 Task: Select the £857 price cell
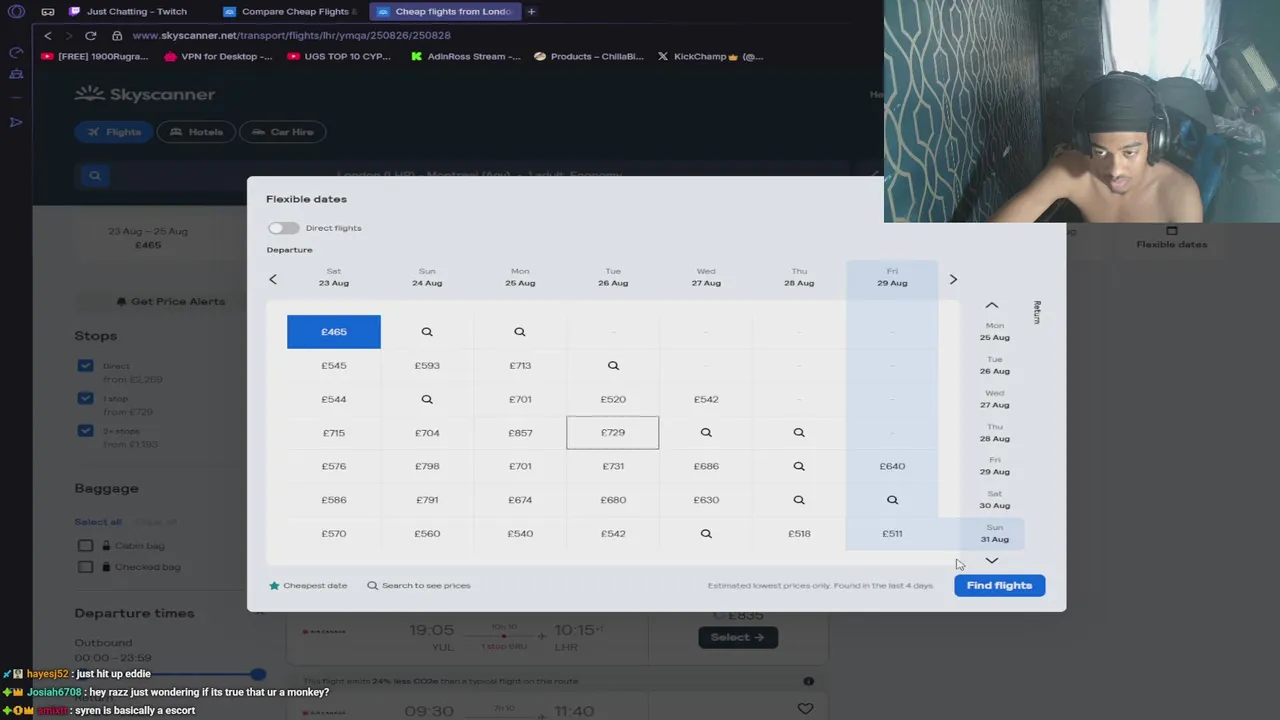pos(520,433)
